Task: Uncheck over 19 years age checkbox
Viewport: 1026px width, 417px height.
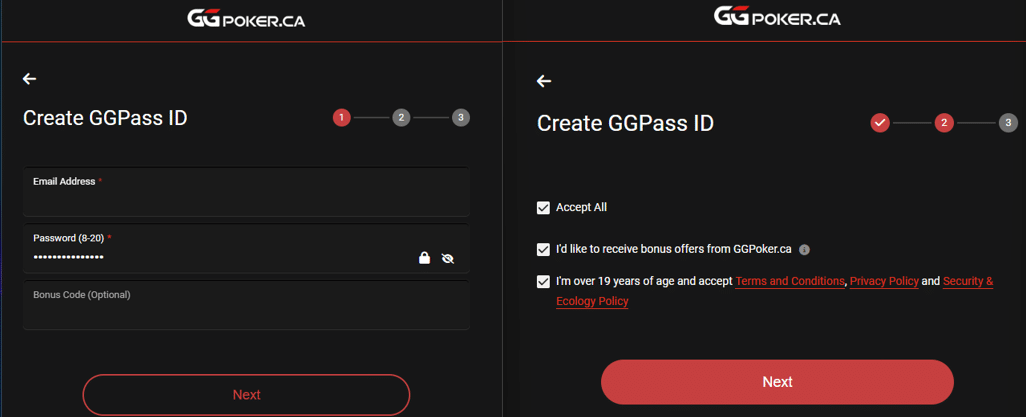Action: coord(543,282)
